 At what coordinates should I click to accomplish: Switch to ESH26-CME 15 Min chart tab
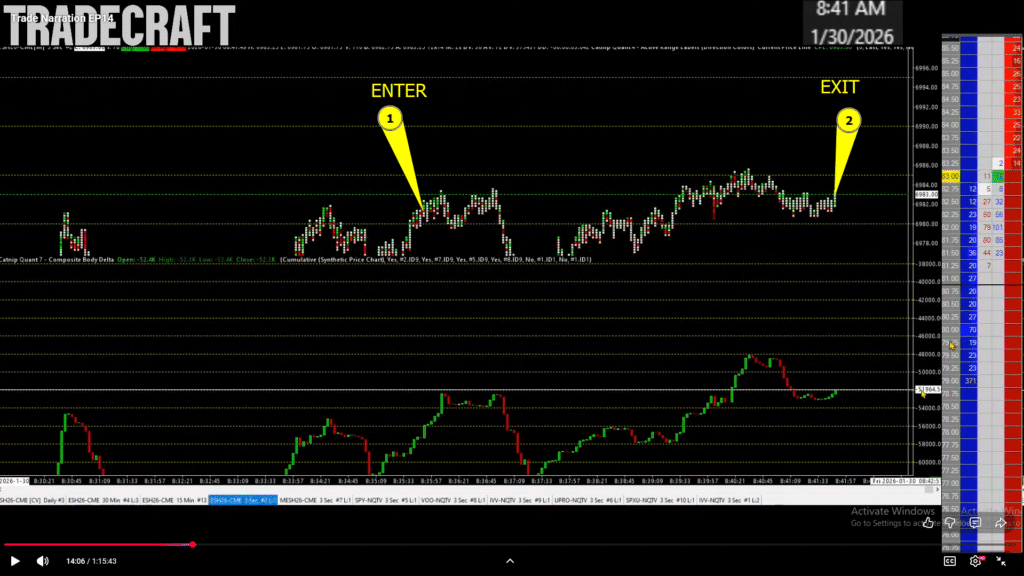click(174, 499)
